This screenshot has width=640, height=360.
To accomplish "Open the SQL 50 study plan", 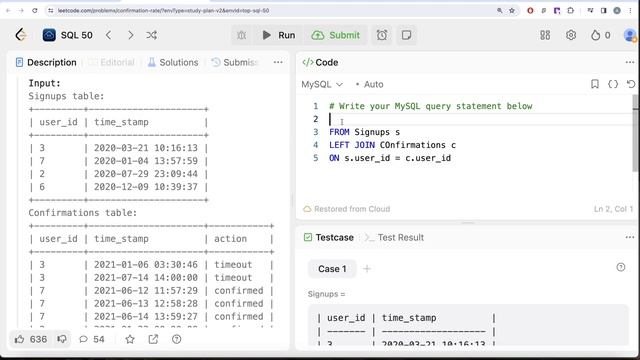I will click(68, 35).
